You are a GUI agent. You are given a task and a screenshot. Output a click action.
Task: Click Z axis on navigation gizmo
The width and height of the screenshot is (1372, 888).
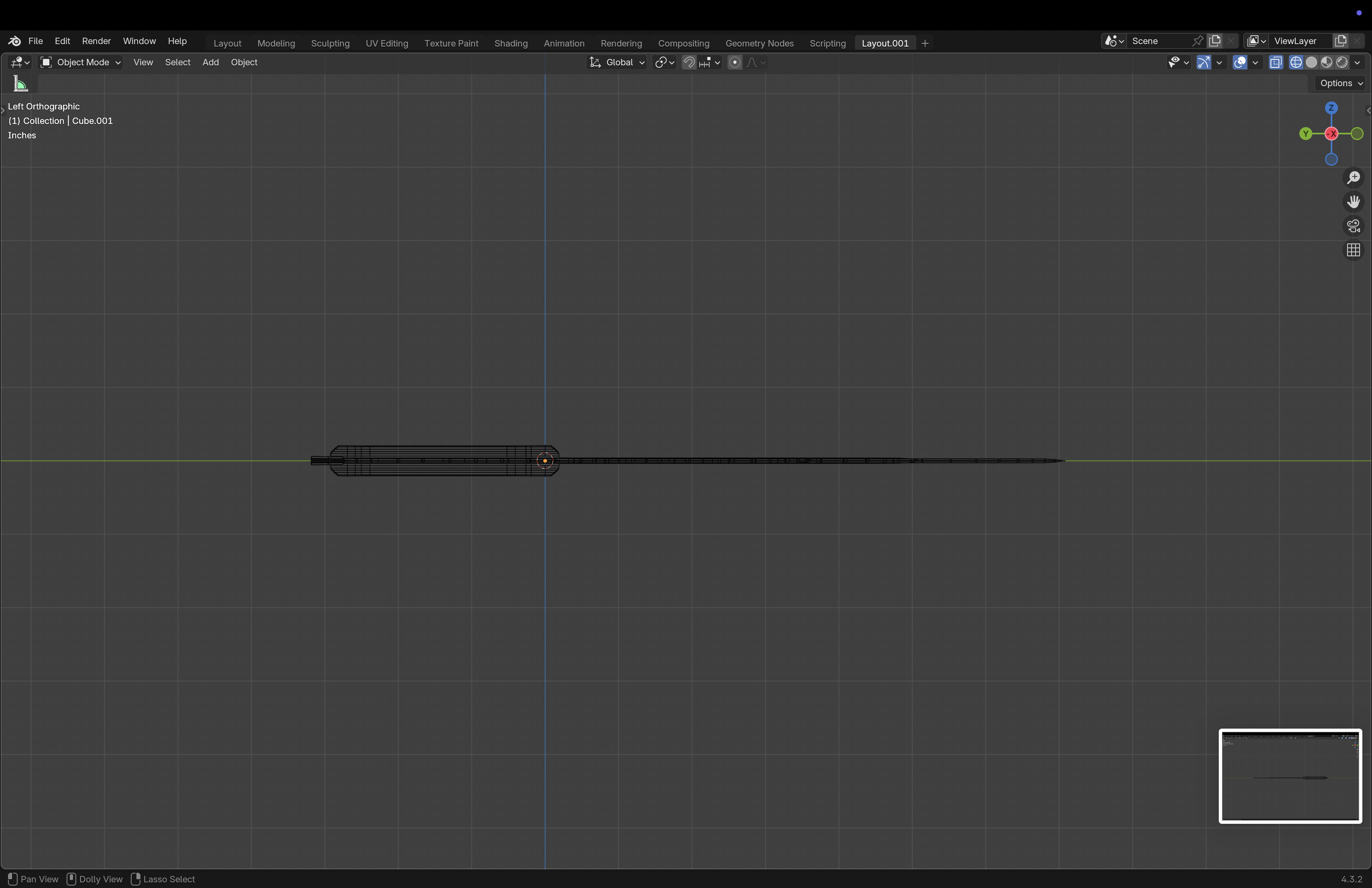tap(1331, 108)
